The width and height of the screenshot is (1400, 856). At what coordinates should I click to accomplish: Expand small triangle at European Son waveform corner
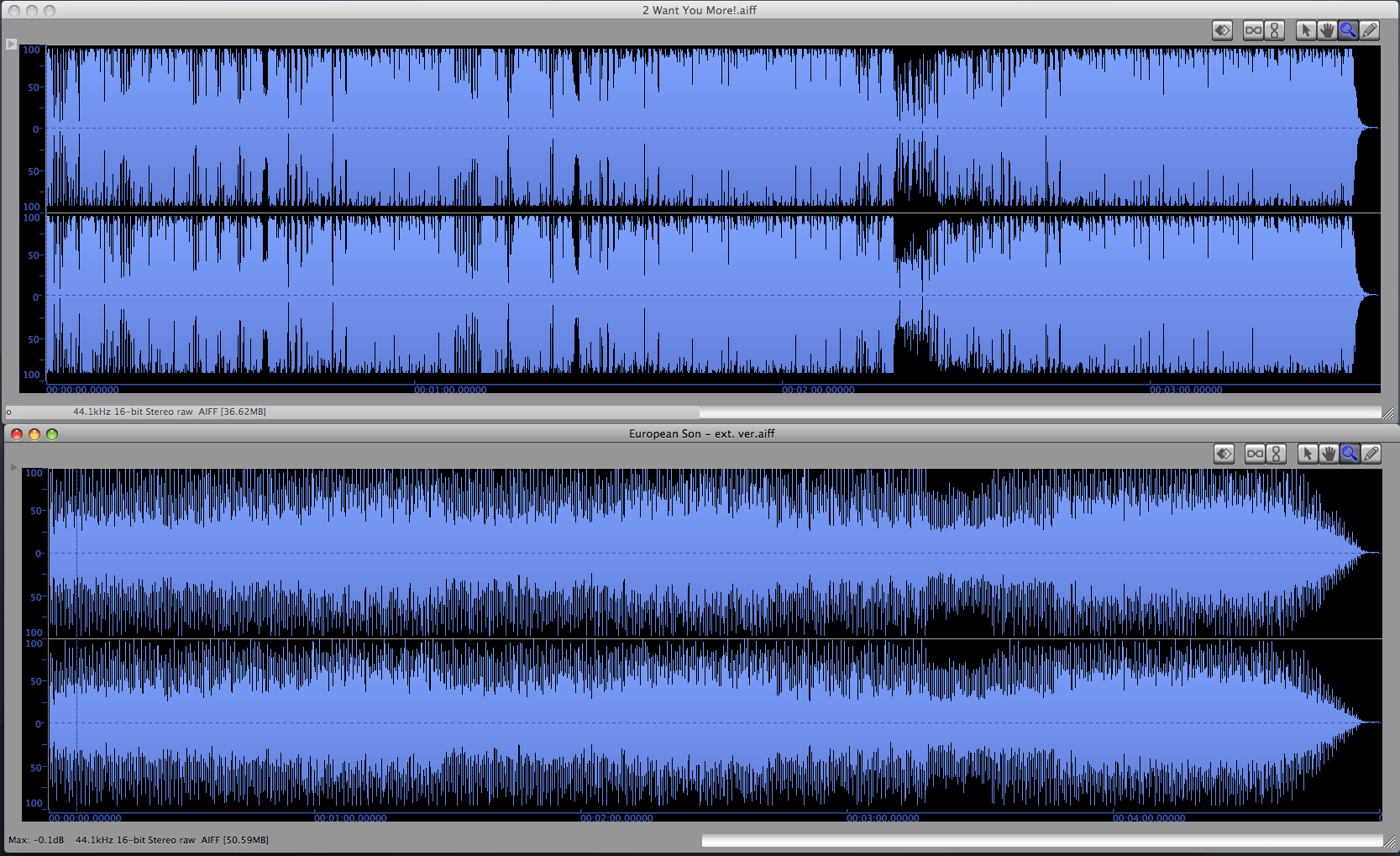tap(13, 467)
